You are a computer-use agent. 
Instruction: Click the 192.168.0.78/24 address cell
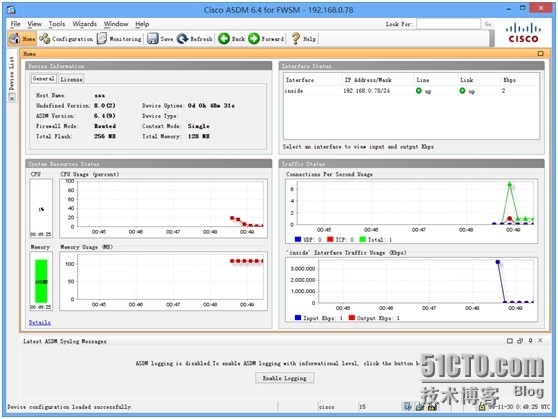[x=367, y=91]
